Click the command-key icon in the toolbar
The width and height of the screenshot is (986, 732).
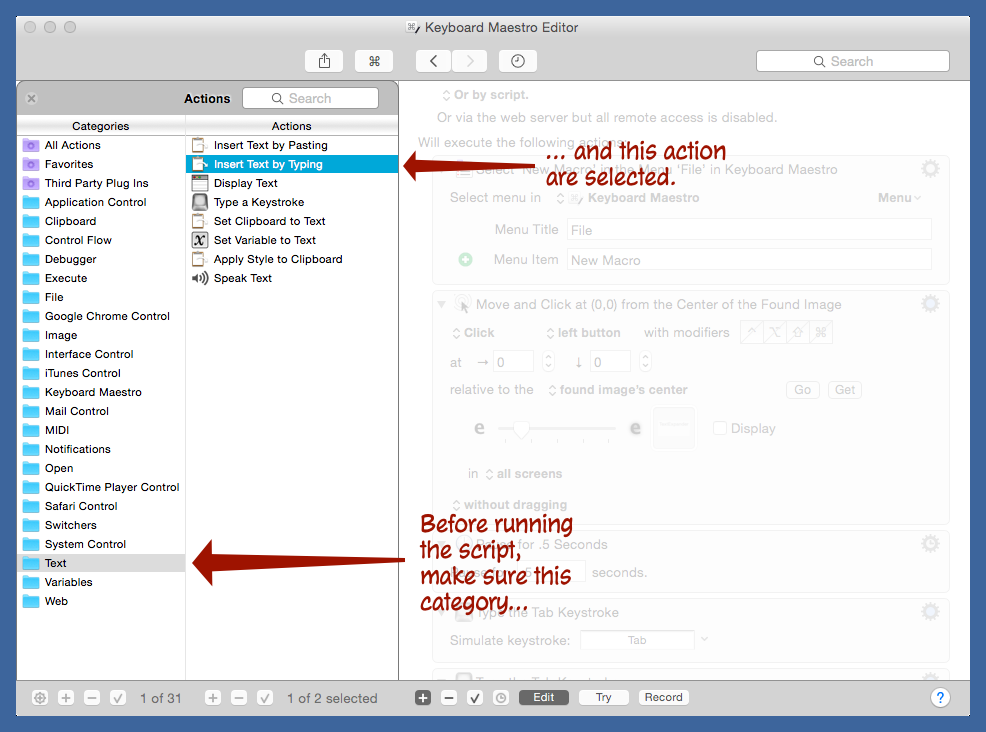coord(373,60)
